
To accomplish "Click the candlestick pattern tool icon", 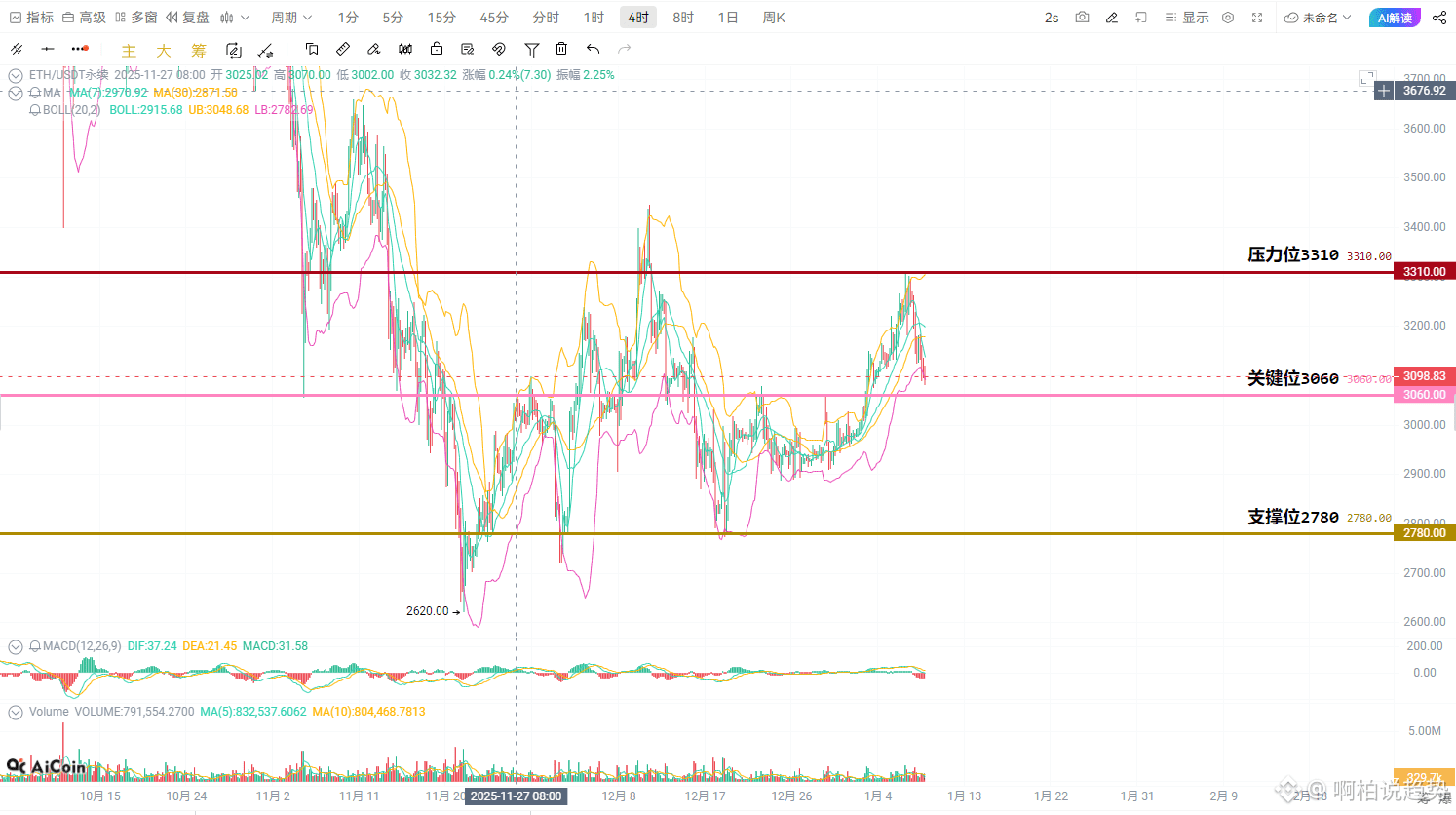I will pos(405,49).
